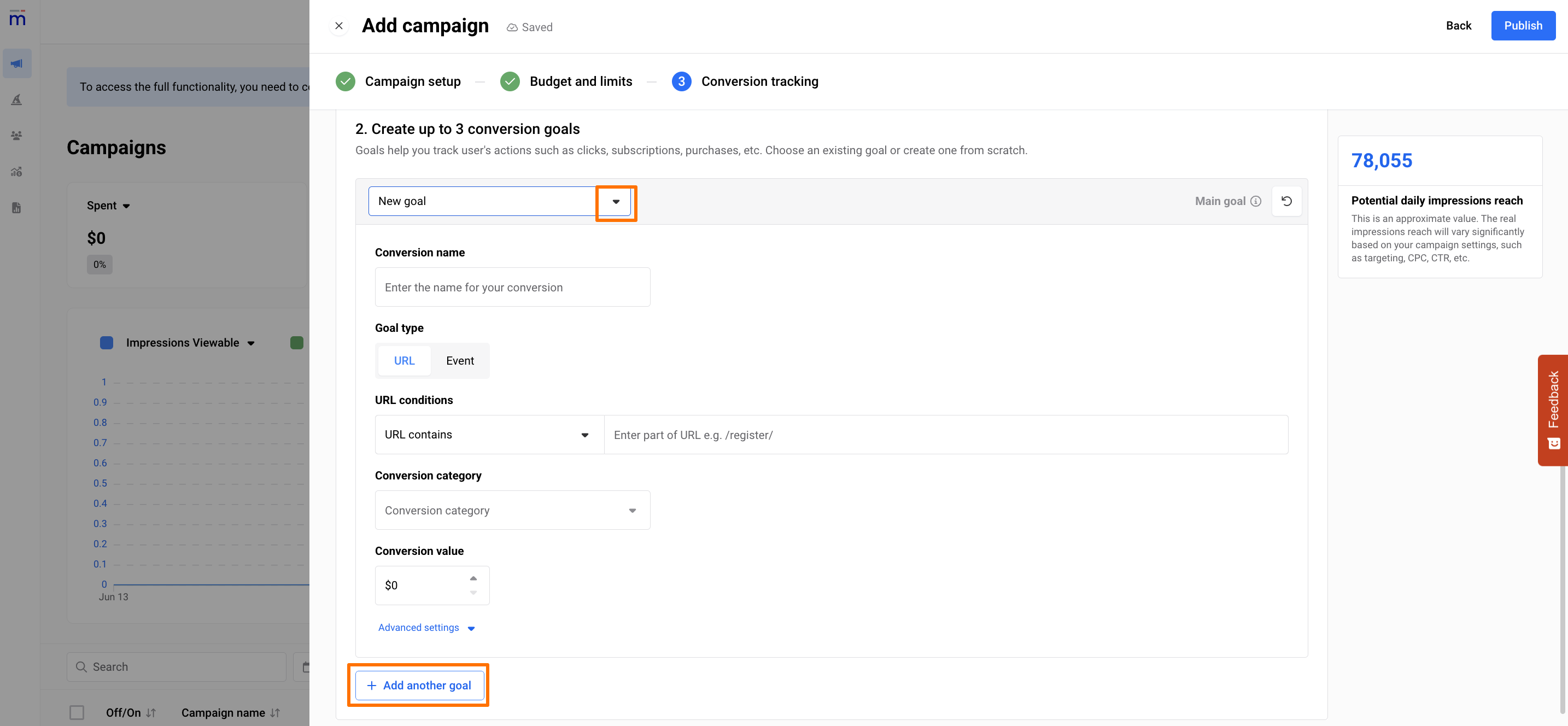Select the Event goal type
Screen dimensions: 1568x726
(x=460, y=361)
